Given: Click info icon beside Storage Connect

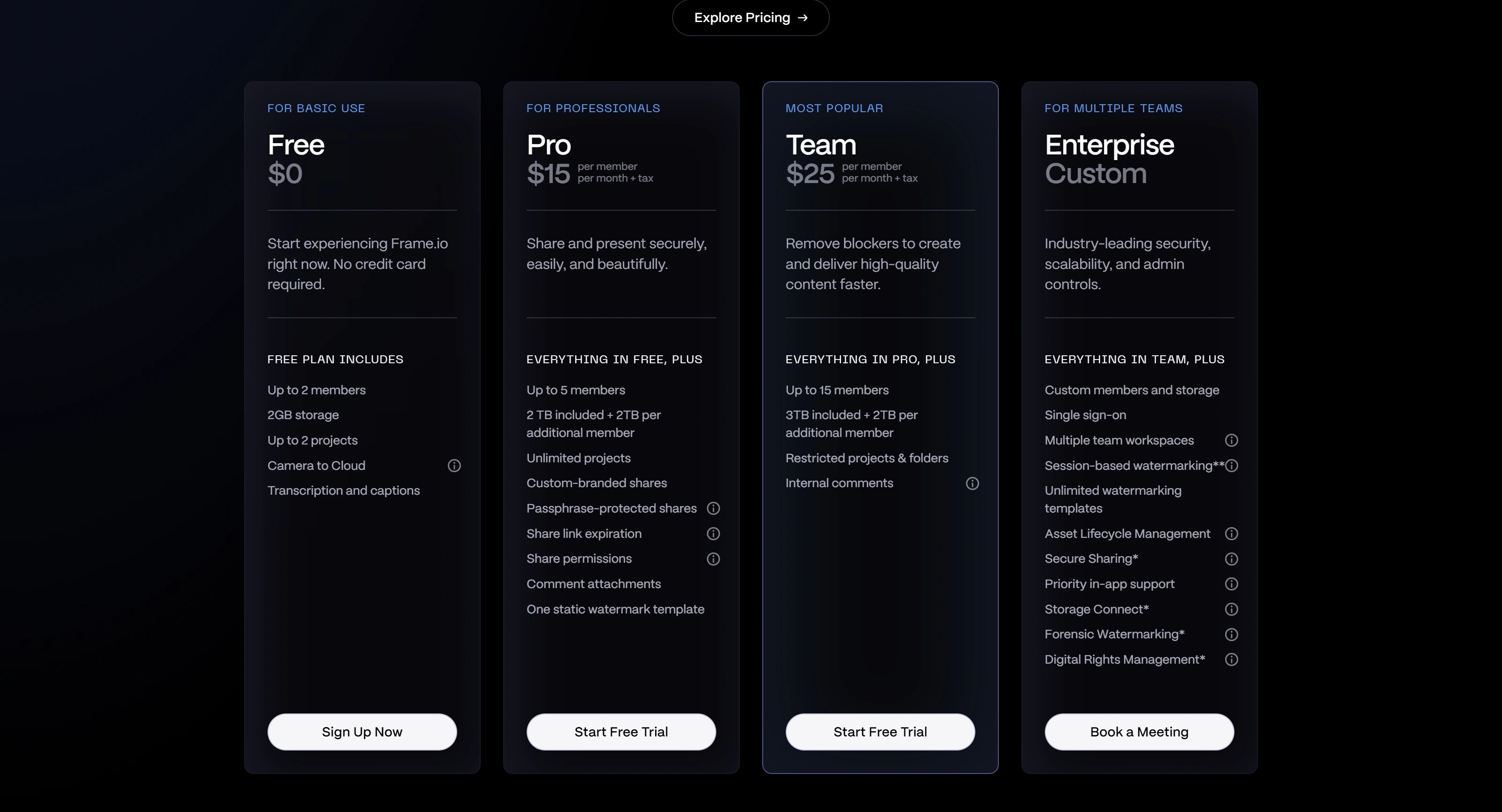Looking at the screenshot, I should (x=1232, y=609).
